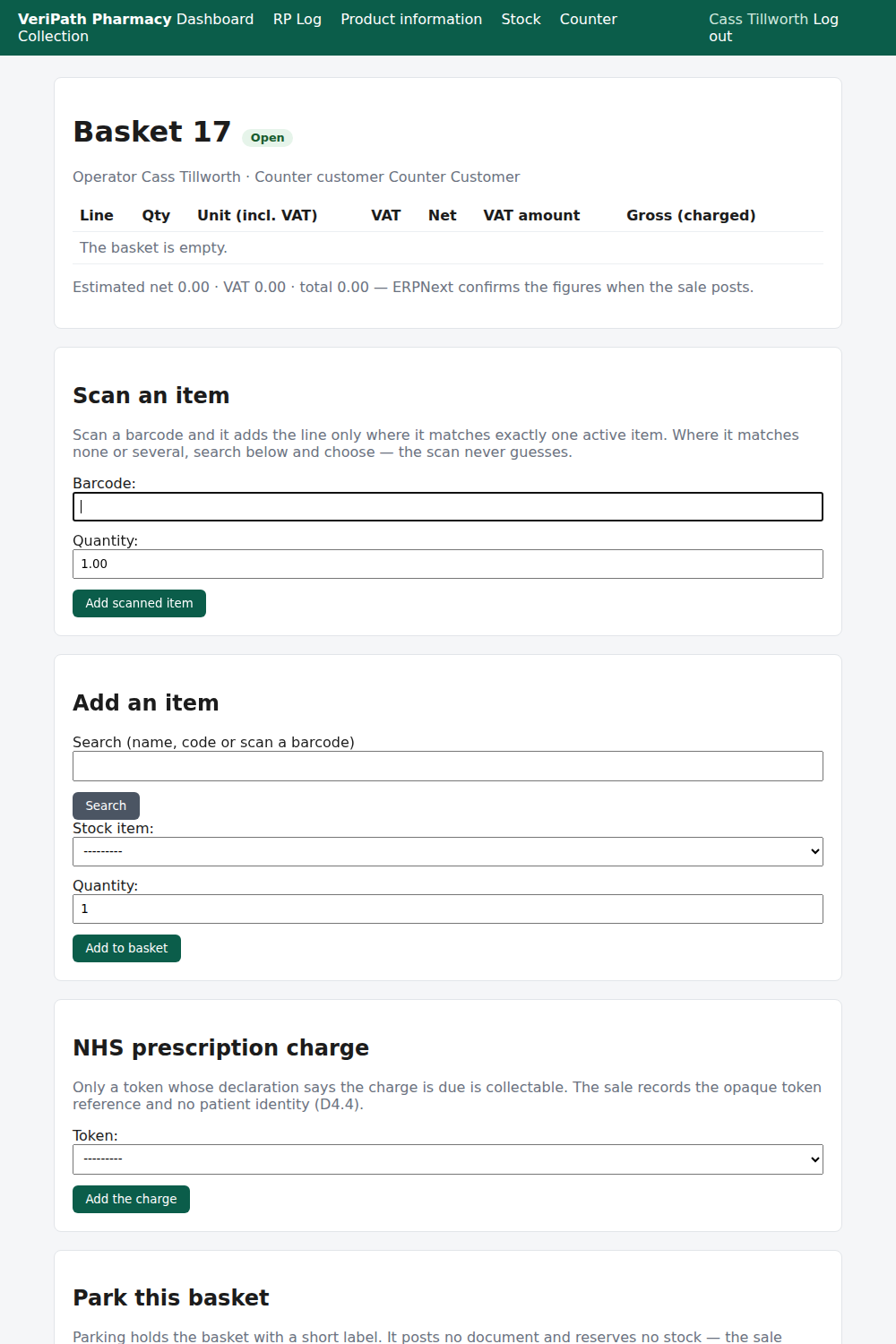
Task: Click the Gross (charged) column header
Action: [x=691, y=215]
